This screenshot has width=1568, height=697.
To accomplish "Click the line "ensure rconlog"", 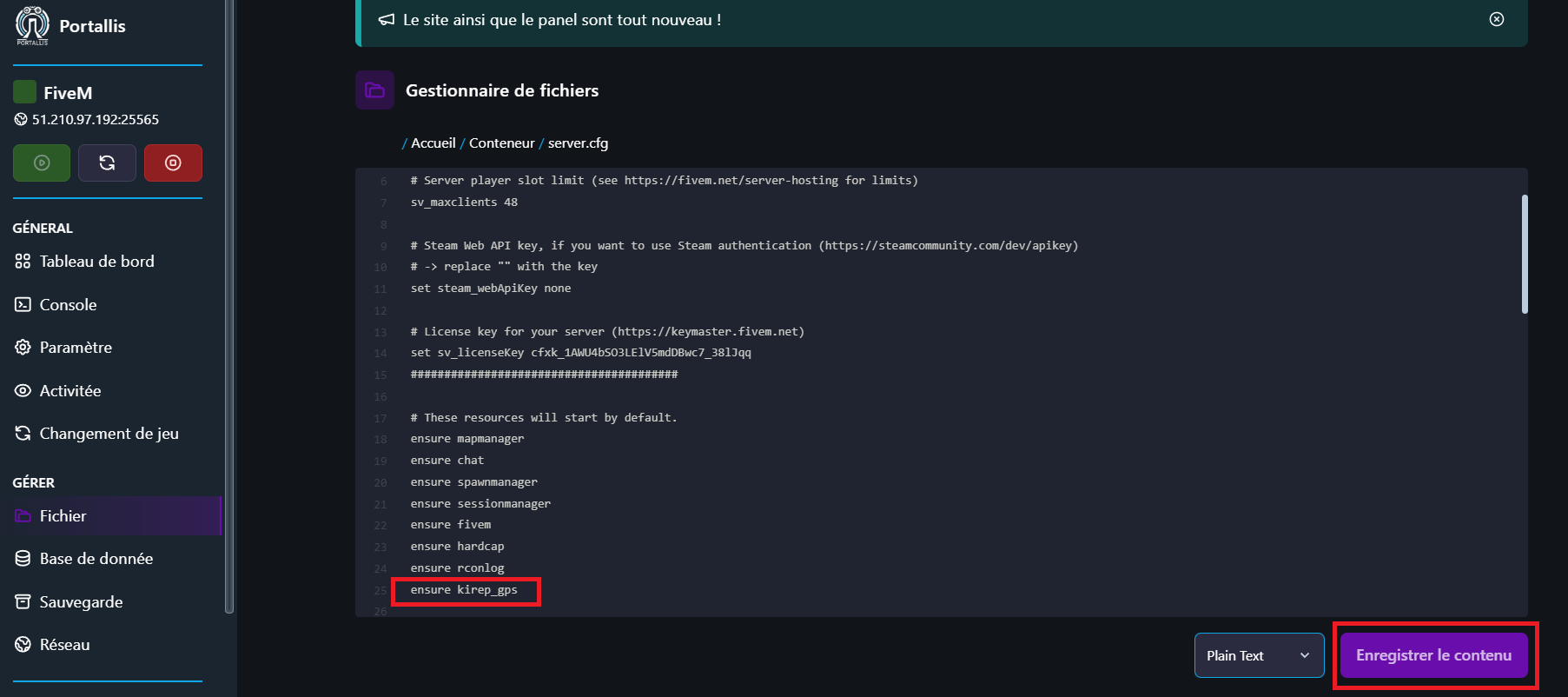I will coord(458,568).
